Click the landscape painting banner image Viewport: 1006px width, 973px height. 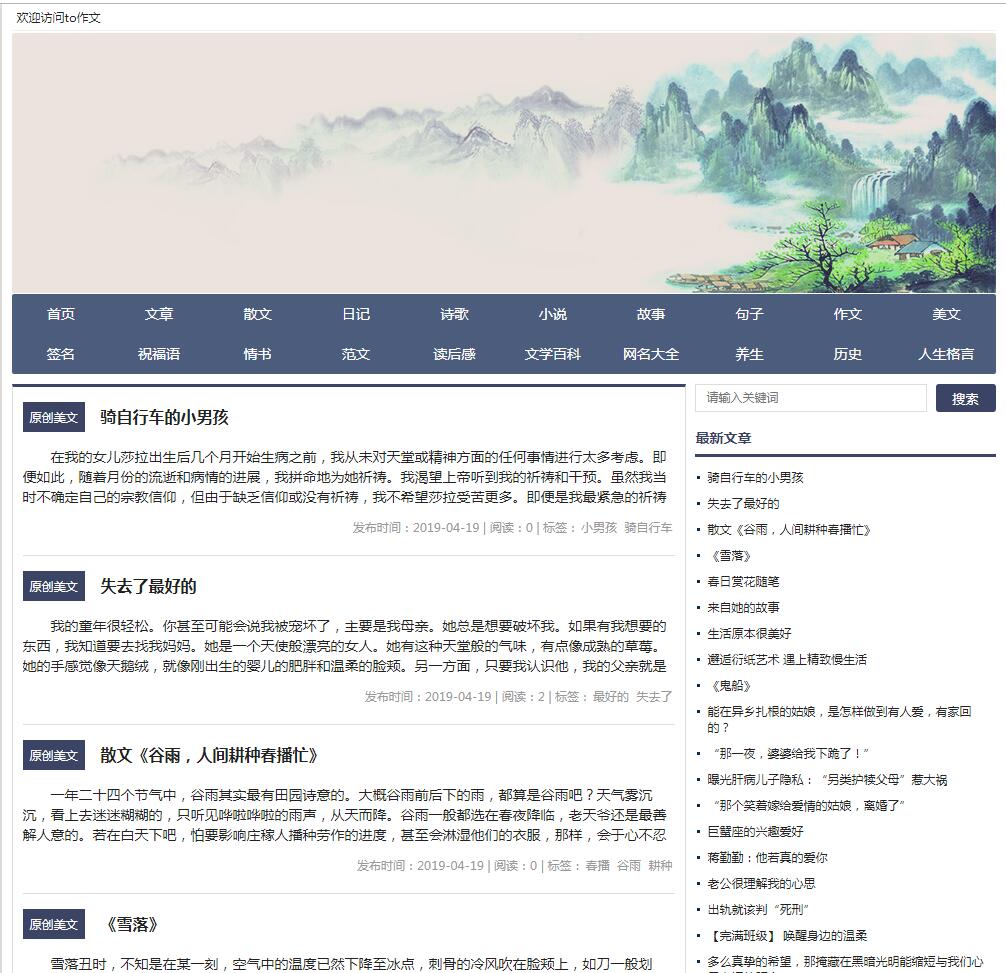tap(504, 164)
